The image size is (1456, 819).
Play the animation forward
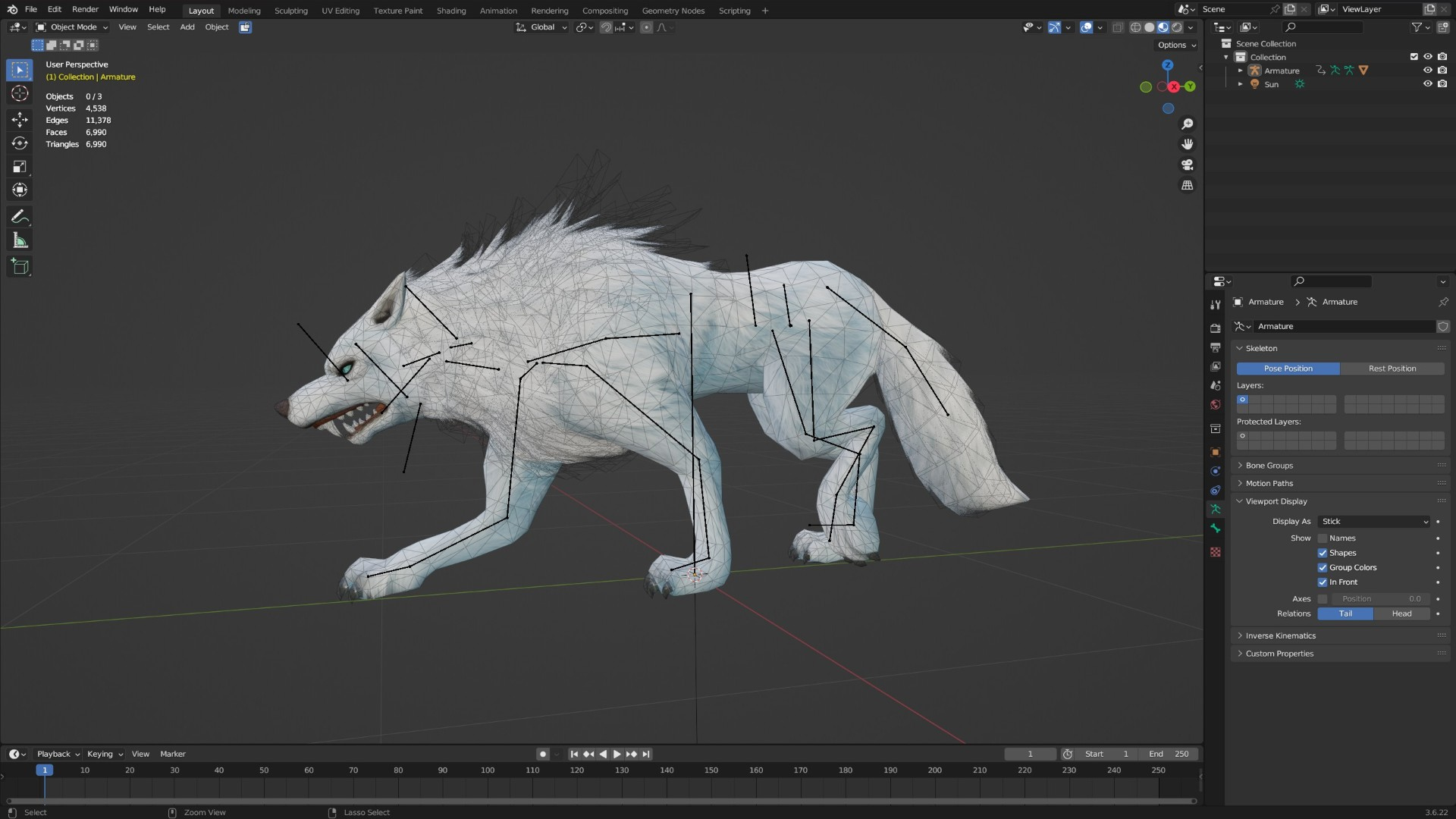(617, 755)
